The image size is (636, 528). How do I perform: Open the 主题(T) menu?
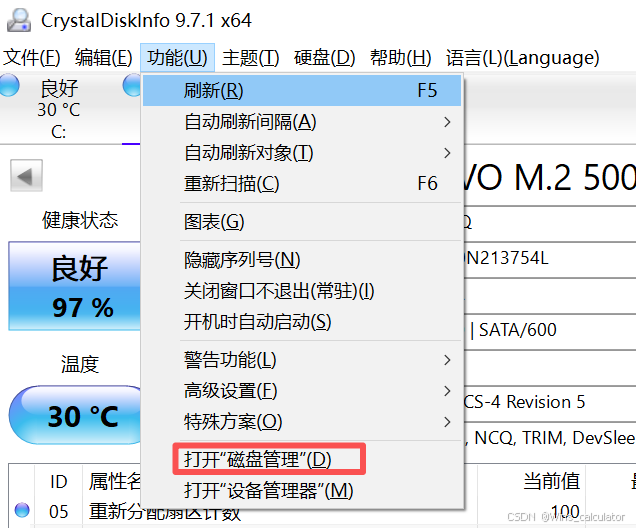coord(251,57)
